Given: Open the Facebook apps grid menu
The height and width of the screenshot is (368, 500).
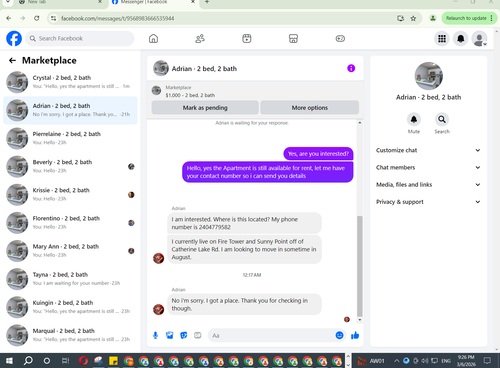Looking at the screenshot, I should 442,39.
